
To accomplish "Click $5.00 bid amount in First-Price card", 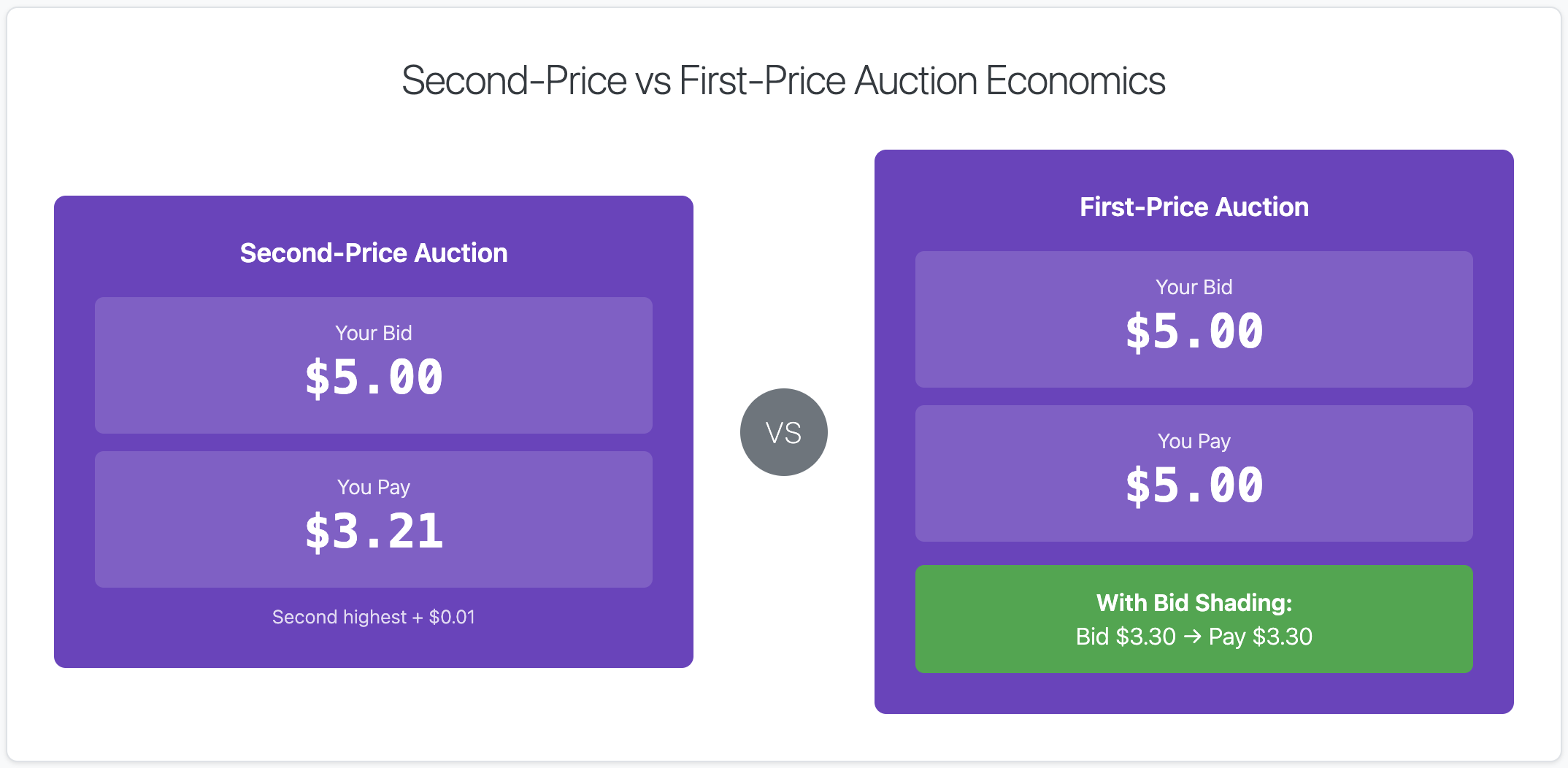I will tap(1194, 332).
